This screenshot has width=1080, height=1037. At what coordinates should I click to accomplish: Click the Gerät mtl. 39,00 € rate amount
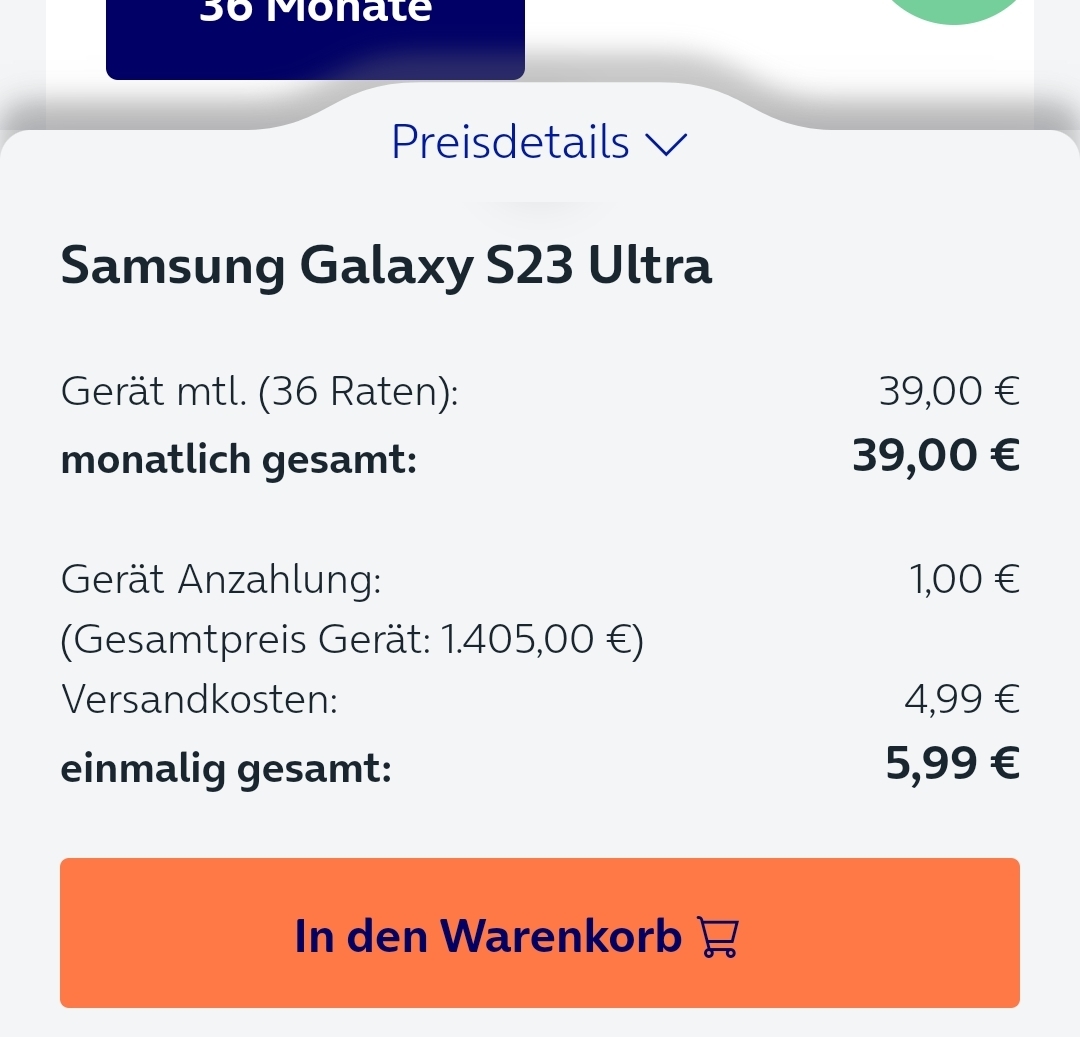pos(949,391)
